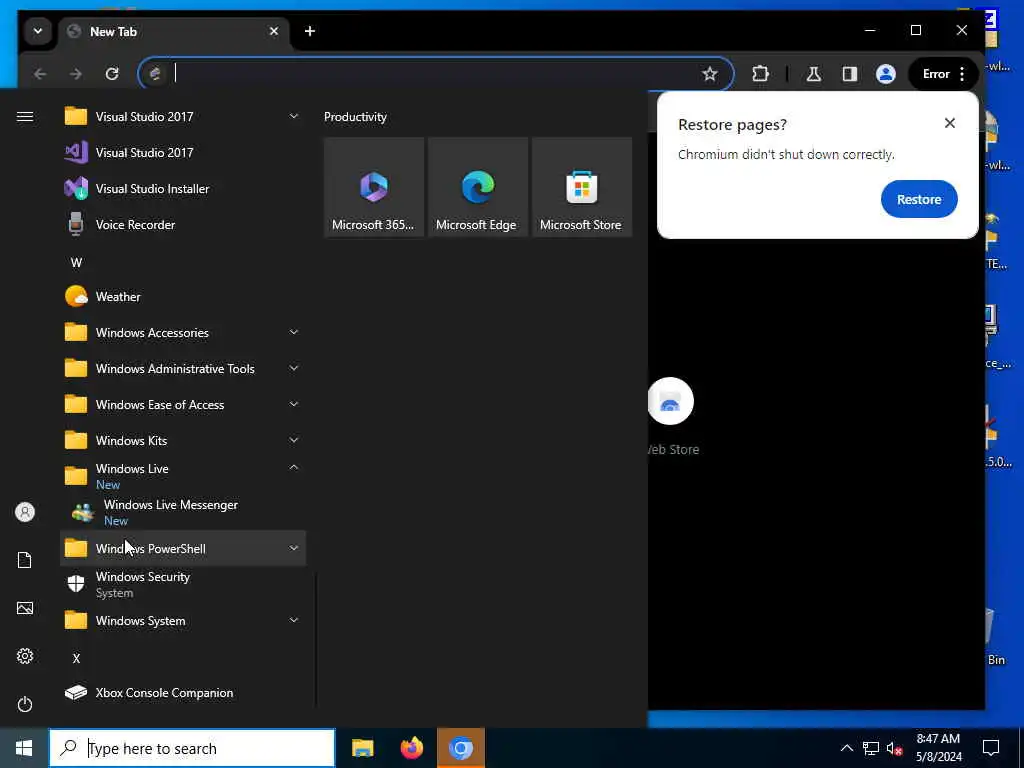Expand Windows Kits folder
The image size is (1024, 768).
pos(183,441)
